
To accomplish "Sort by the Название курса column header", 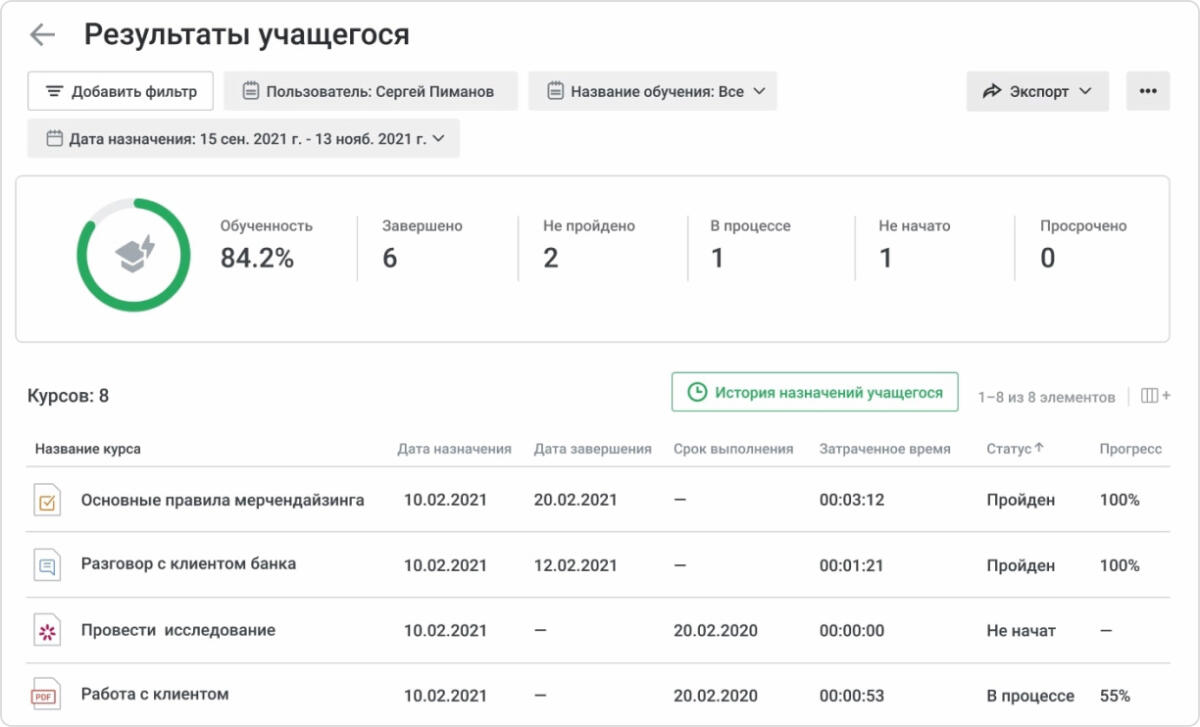I will point(88,449).
